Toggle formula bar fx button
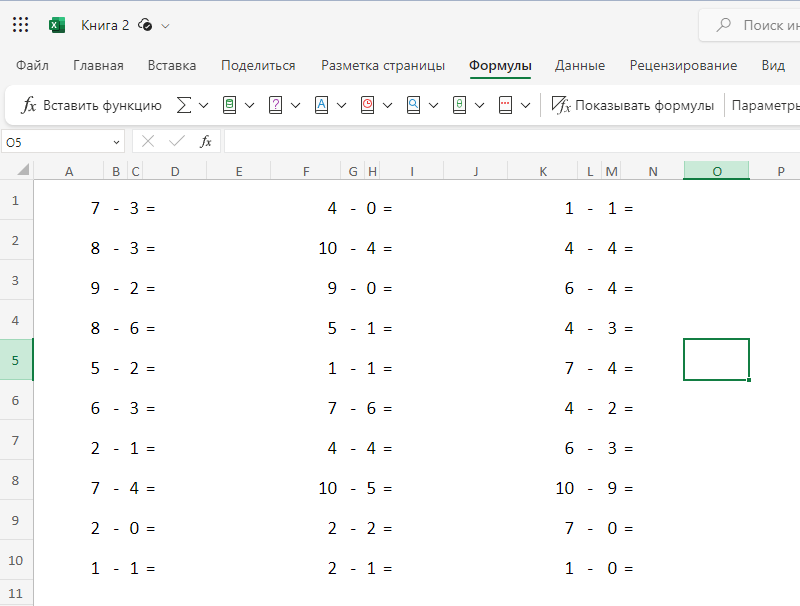Image resolution: width=800 pixels, height=606 pixels. (205, 141)
